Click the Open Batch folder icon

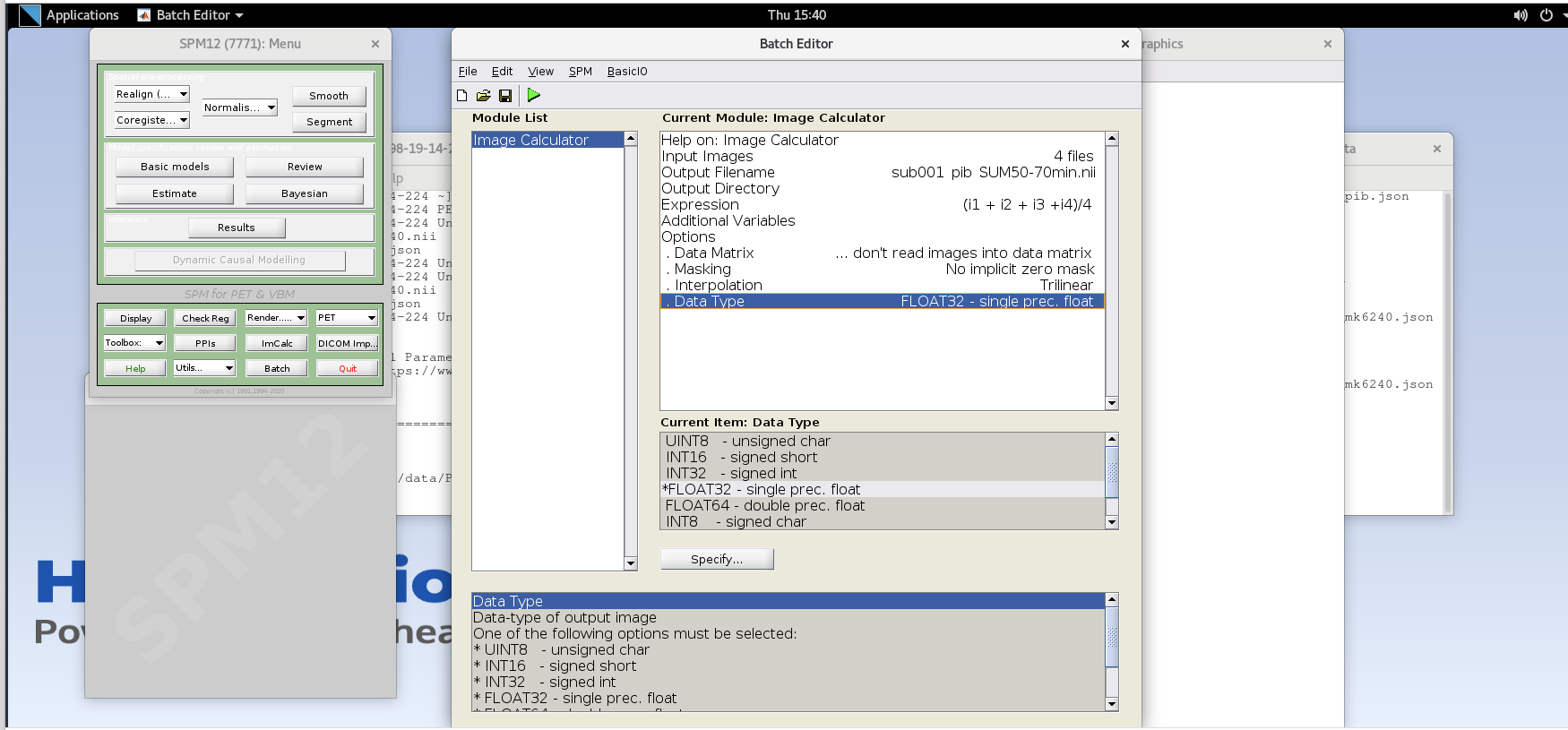[x=484, y=96]
